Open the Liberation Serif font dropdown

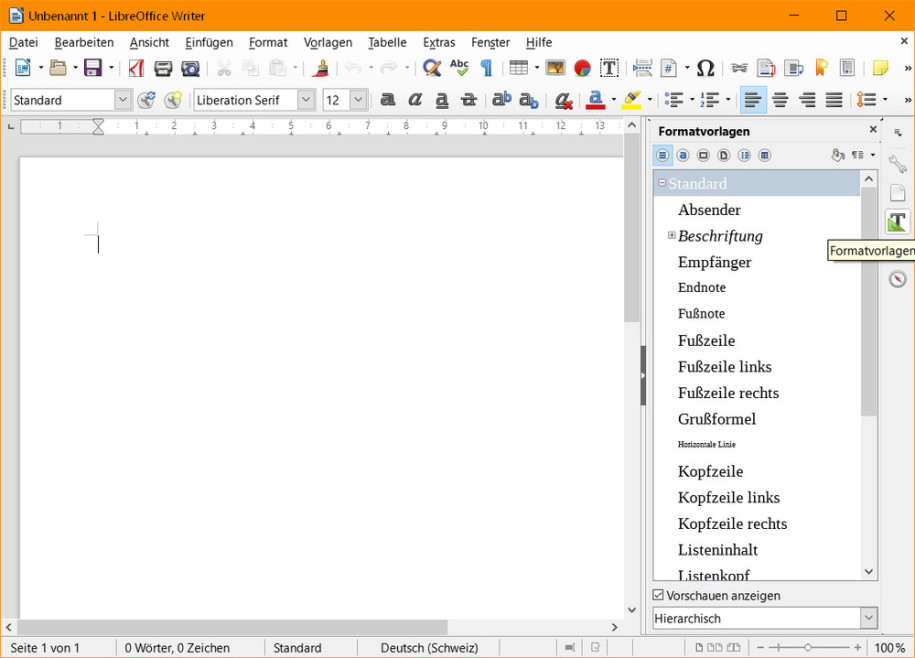pyautogui.click(x=306, y=100)
